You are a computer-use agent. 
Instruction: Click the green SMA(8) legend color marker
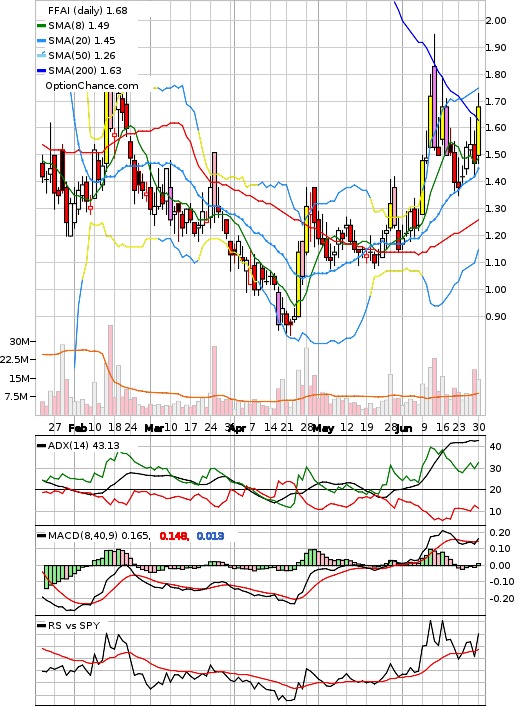tap(41, 26)
